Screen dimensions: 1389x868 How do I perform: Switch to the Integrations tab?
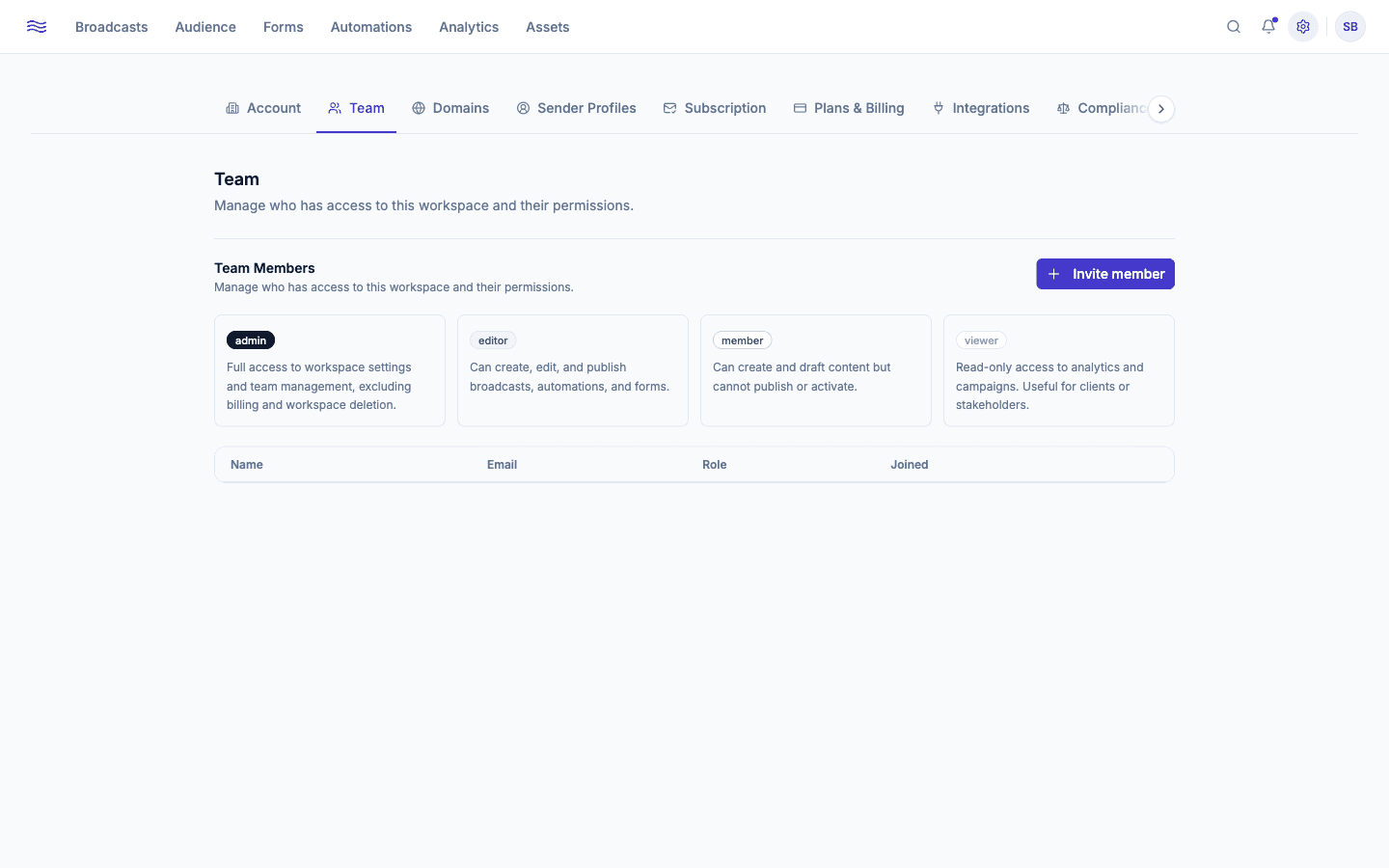tap(981, 108)
